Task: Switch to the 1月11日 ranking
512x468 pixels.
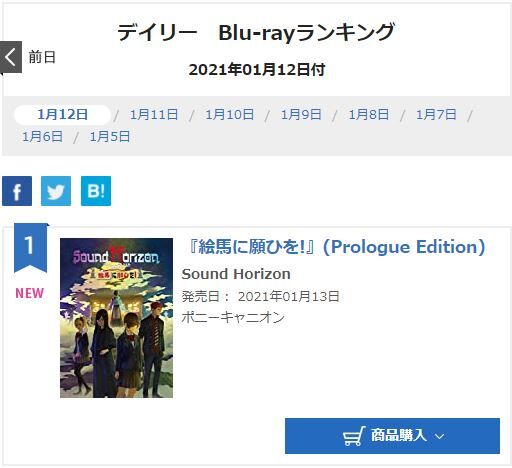Action: 154,115
